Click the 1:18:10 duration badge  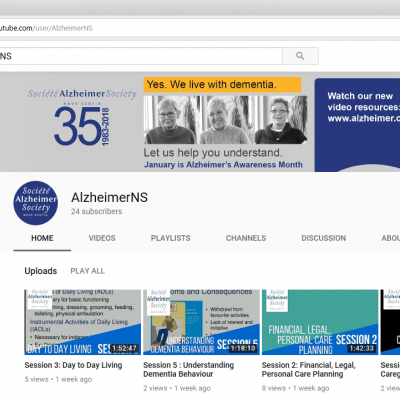(243, 348)
